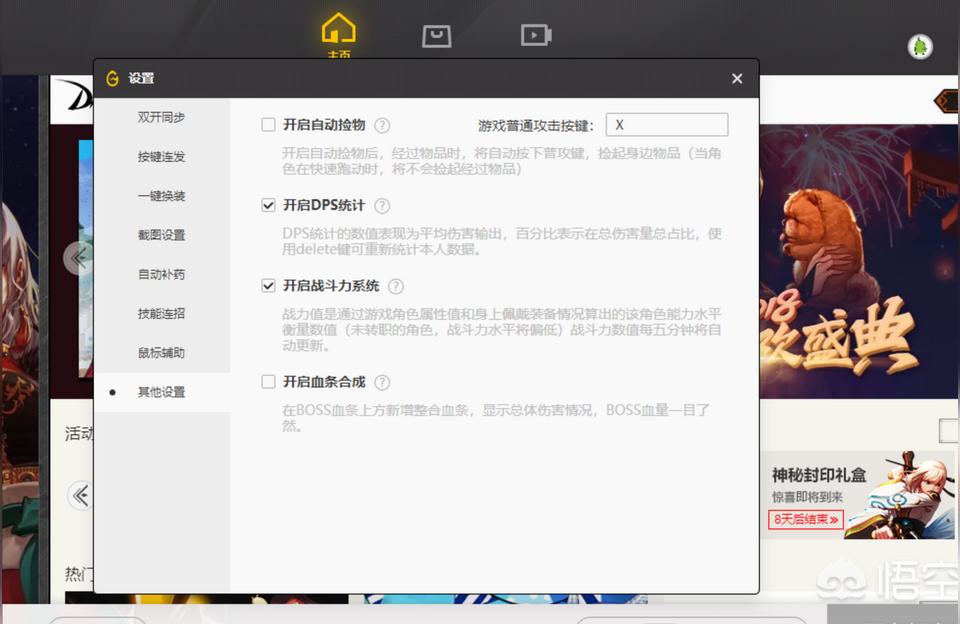Select 双开同步 in settings sidebar
960x624 pixels.
tap(161, 117)
